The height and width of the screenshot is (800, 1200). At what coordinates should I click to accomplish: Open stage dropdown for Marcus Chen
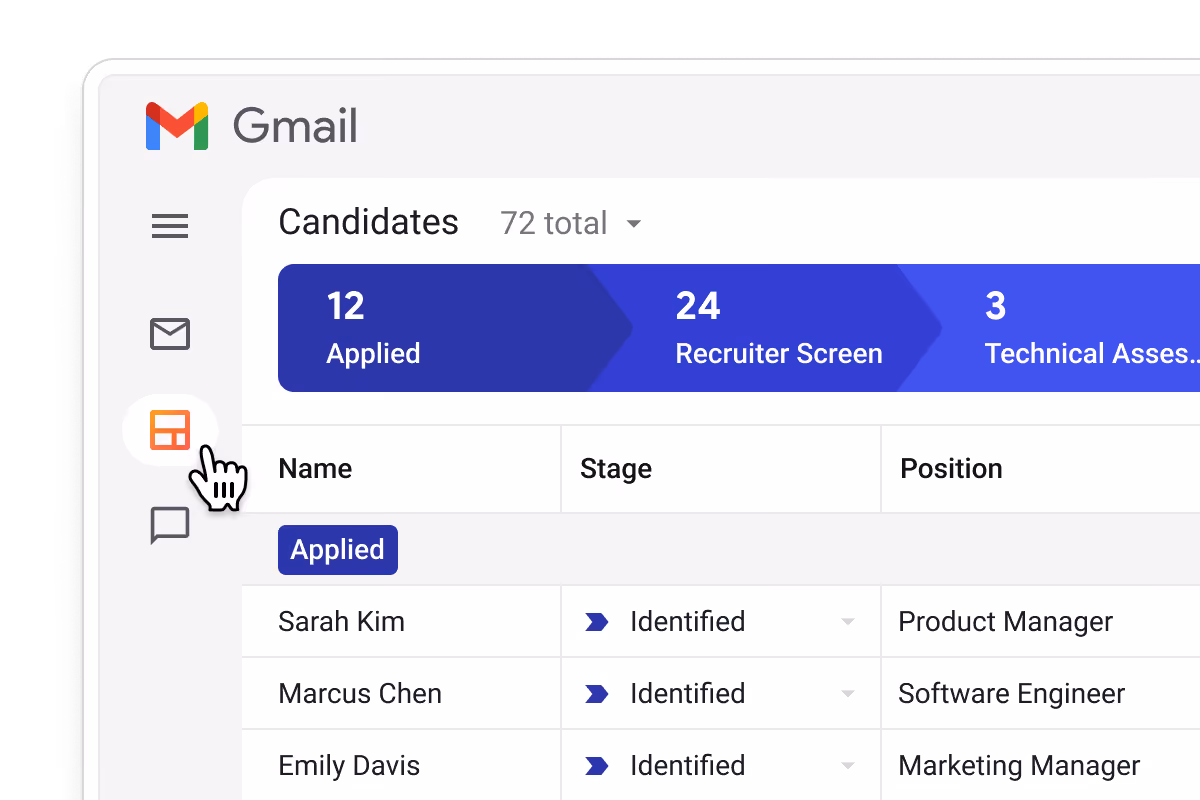(x=848, y=694)
